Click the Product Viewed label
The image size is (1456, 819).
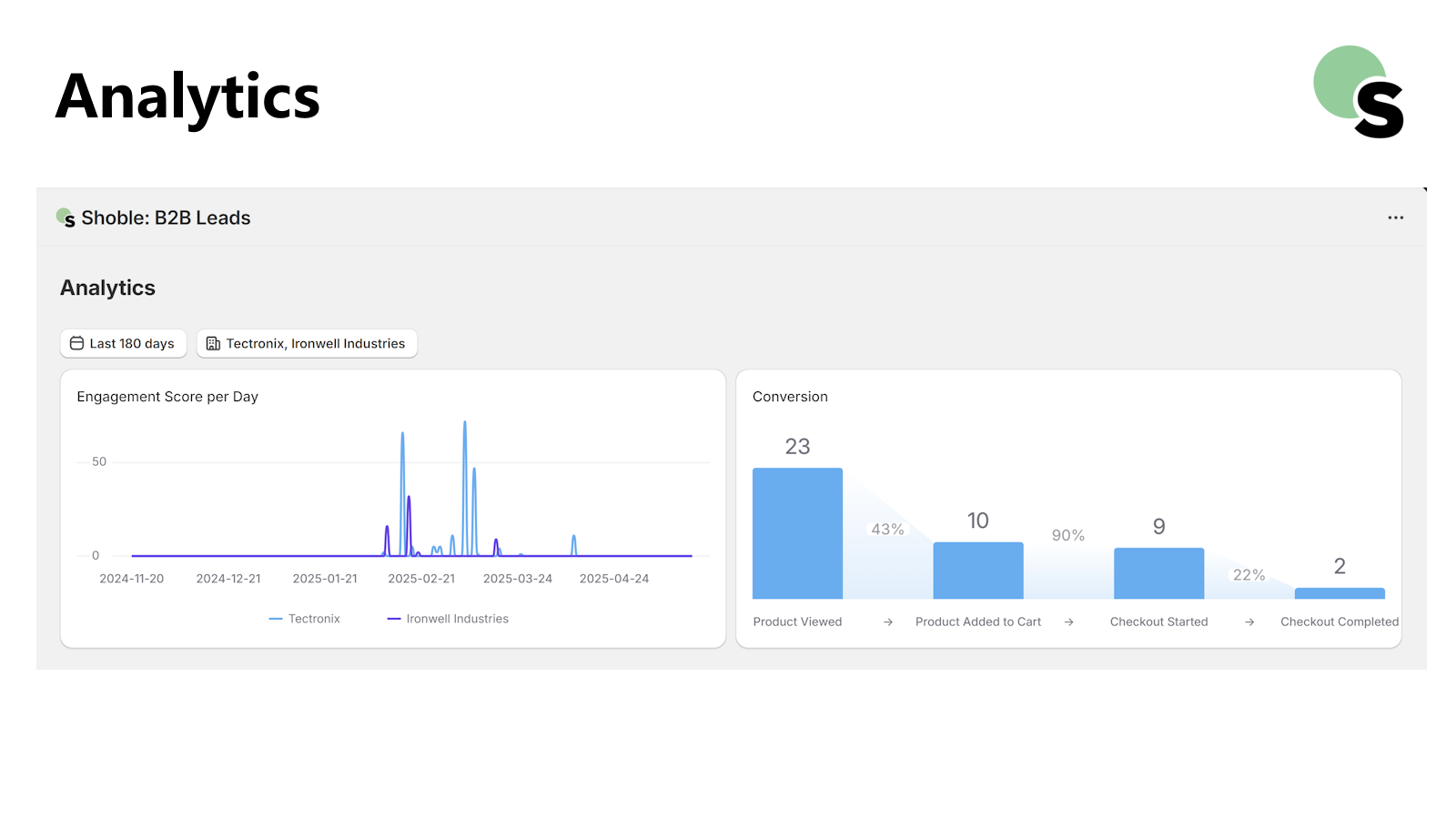pyautogui.click(x=797, y=622)
